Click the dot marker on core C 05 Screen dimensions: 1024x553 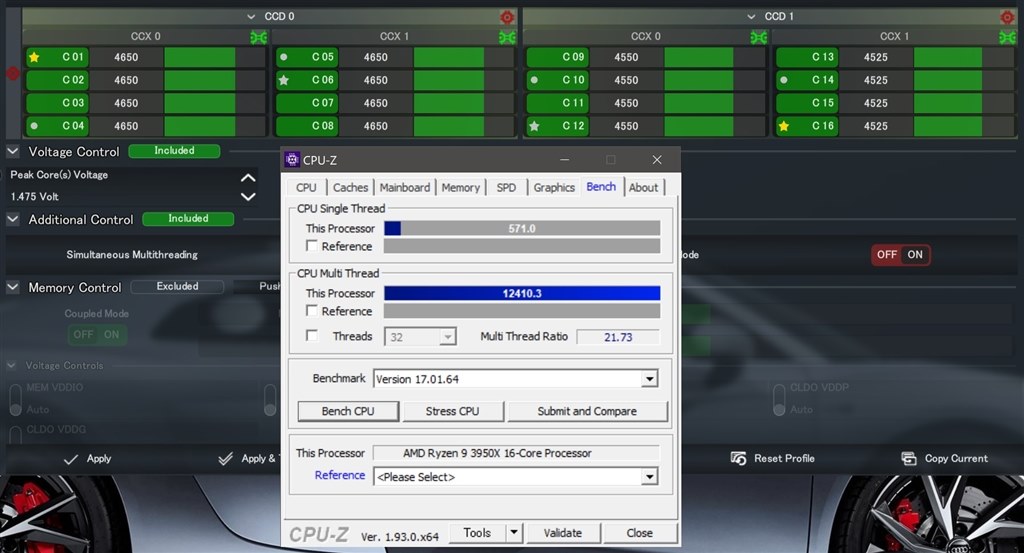283,57
